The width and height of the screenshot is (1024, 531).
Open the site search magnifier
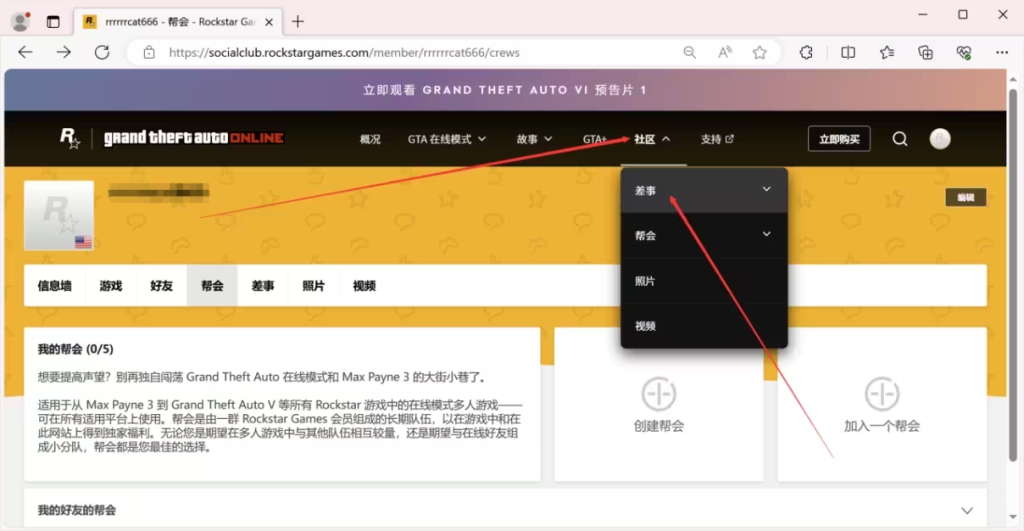[x=900, y=138]
